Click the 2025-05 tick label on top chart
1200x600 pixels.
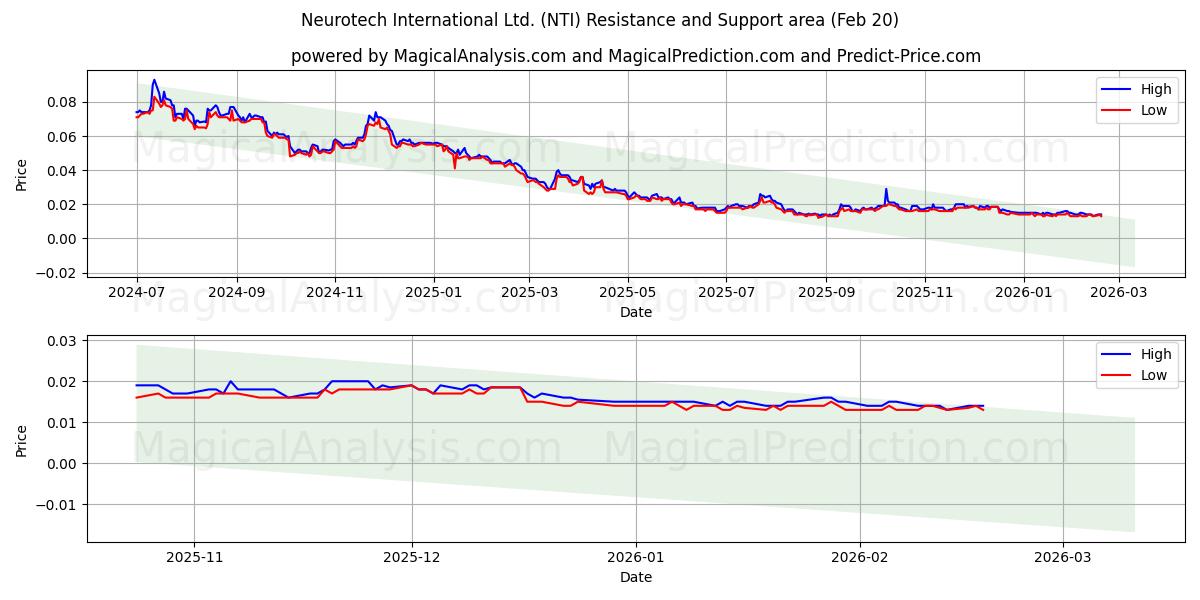click(627, 292)
